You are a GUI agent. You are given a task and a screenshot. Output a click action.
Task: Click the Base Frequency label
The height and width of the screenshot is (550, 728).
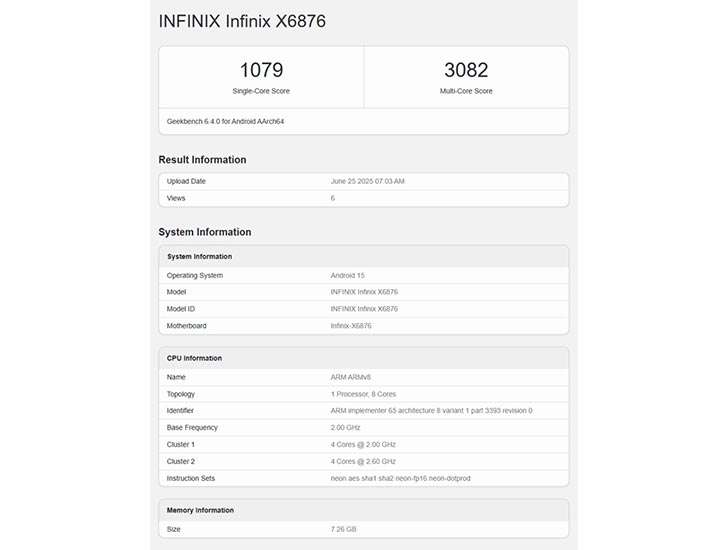pyautogui.click(x=192, y=427)
